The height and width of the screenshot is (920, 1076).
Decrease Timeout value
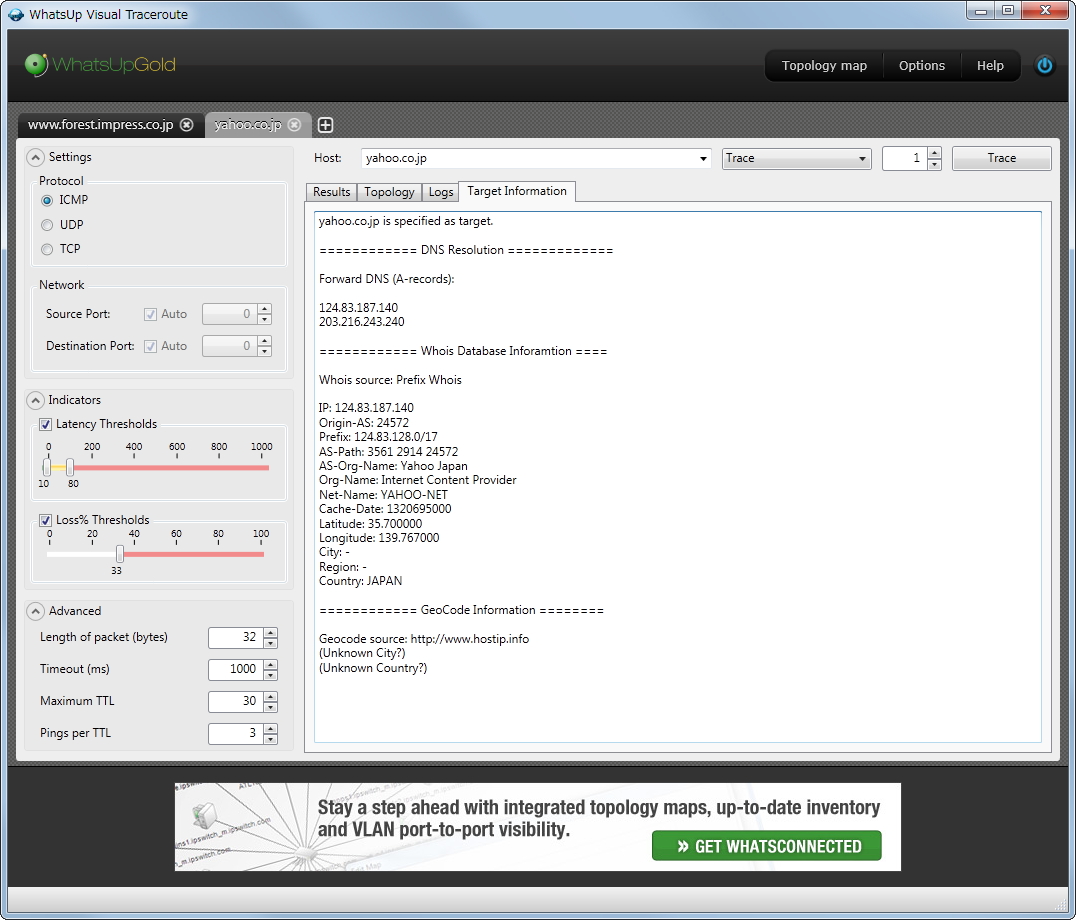pyautogui.click(x=271, y=675)
